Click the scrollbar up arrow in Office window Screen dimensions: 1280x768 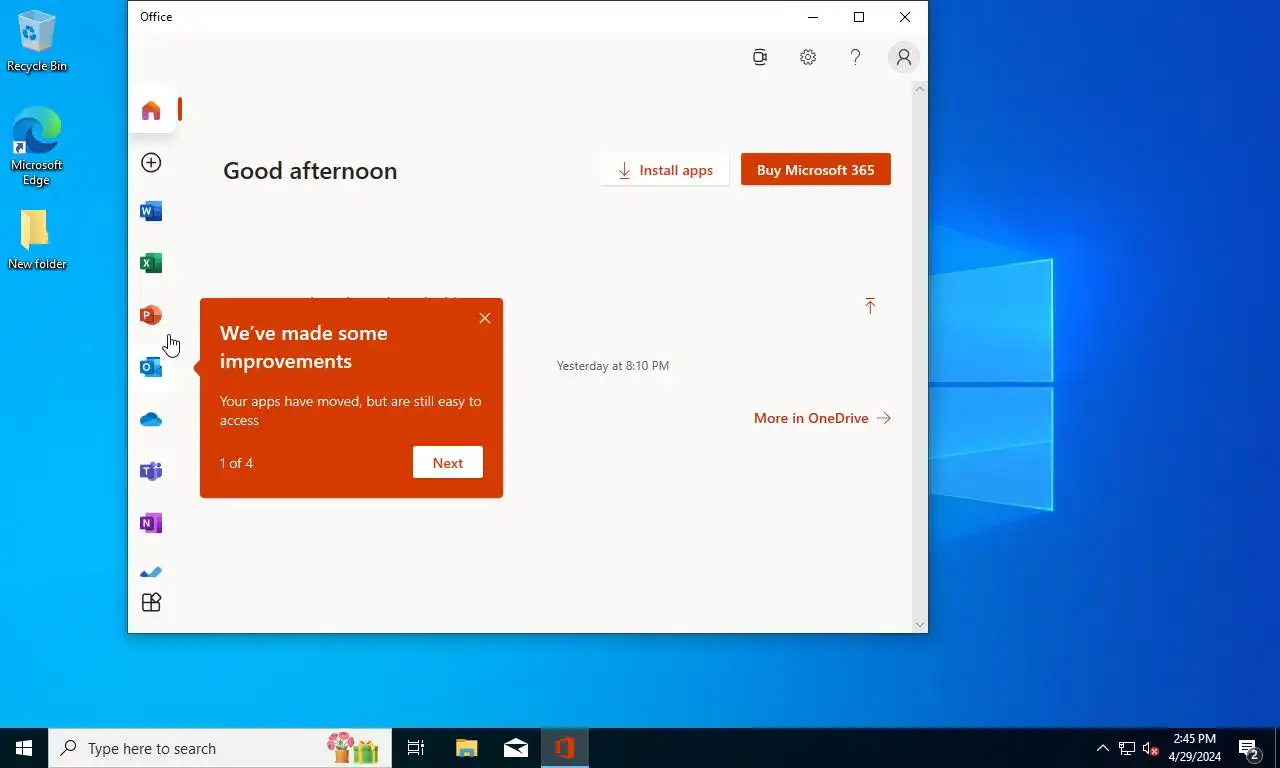[x=920, y=89]
